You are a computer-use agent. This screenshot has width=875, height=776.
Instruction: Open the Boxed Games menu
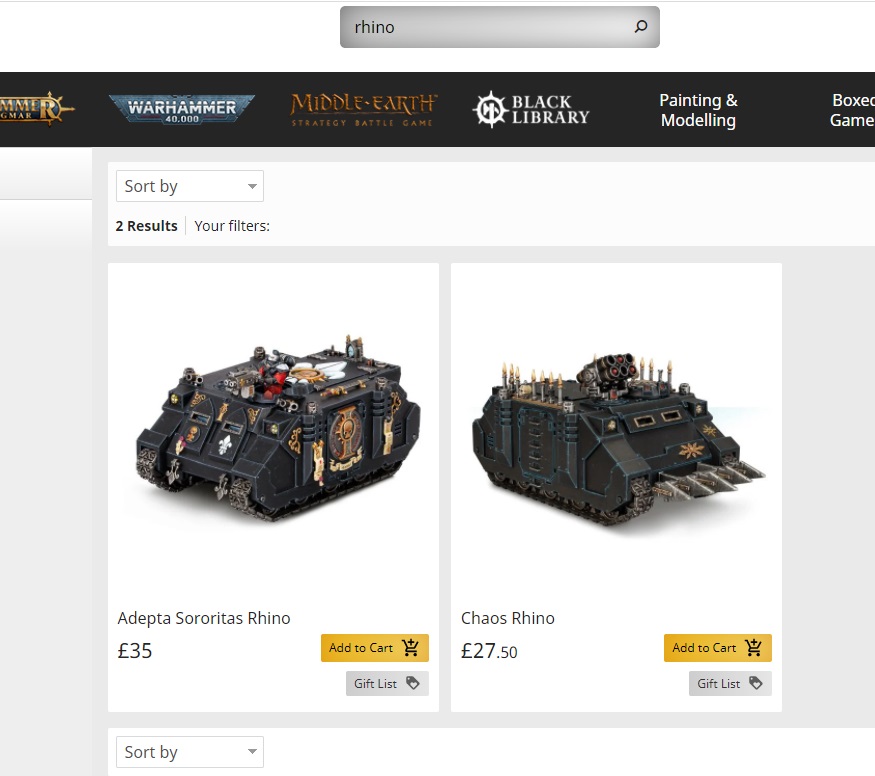pos(852,110)
